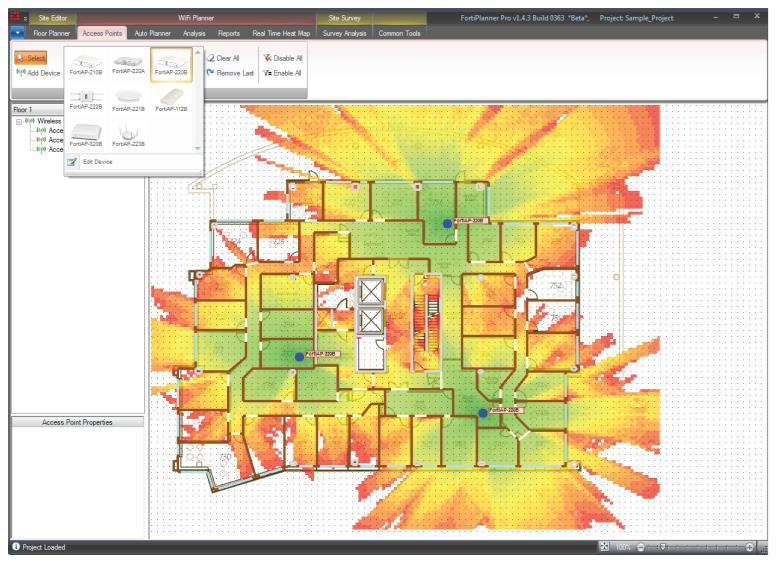Image resolution: width=777 pixels, height=562 pixels.
Task: Click the device gallery scroll down arrow
Action: click(x=198, y=148)
